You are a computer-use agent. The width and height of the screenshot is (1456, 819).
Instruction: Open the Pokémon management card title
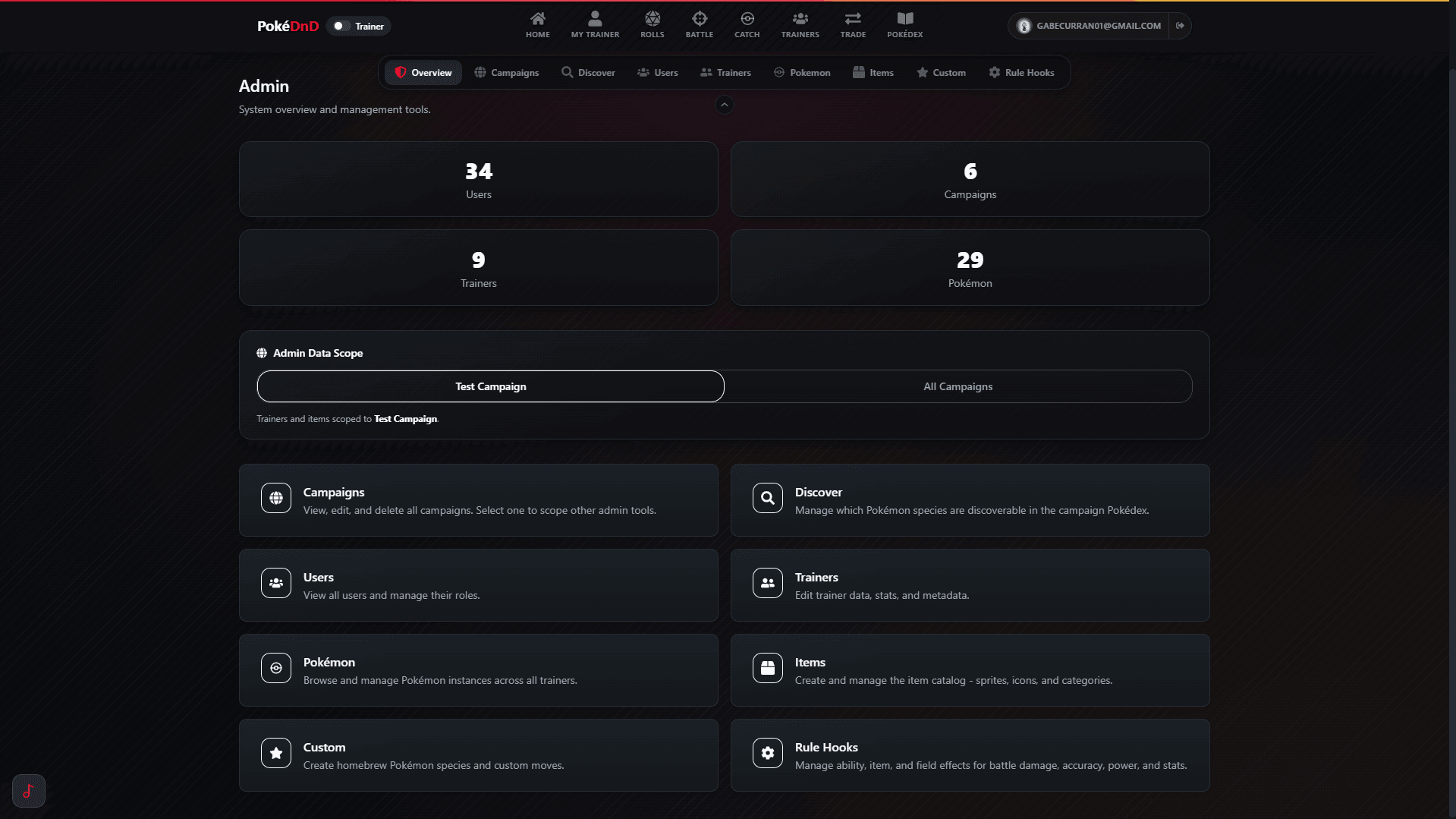329,662
